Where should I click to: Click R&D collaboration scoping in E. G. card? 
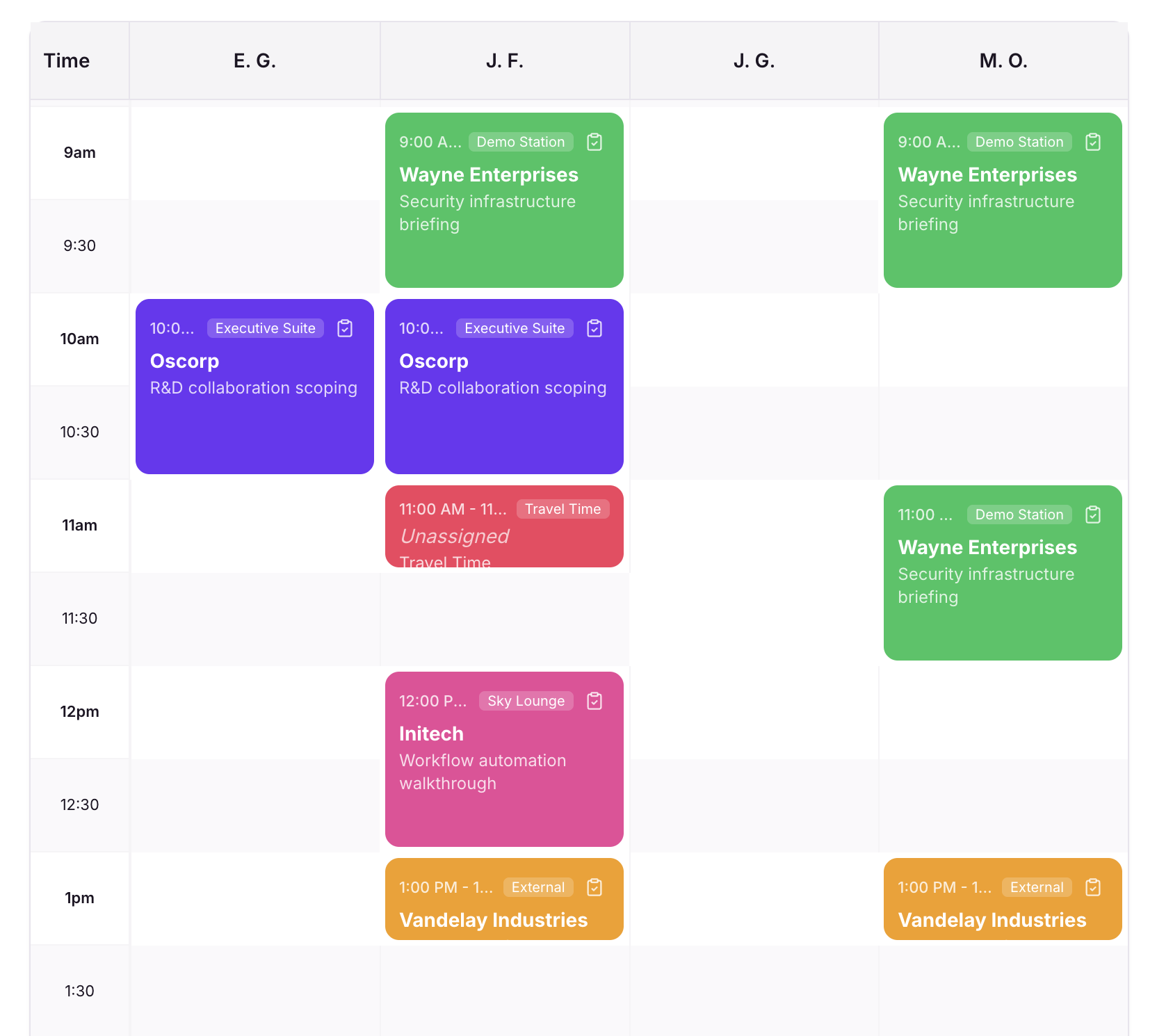tap(254, 388)
